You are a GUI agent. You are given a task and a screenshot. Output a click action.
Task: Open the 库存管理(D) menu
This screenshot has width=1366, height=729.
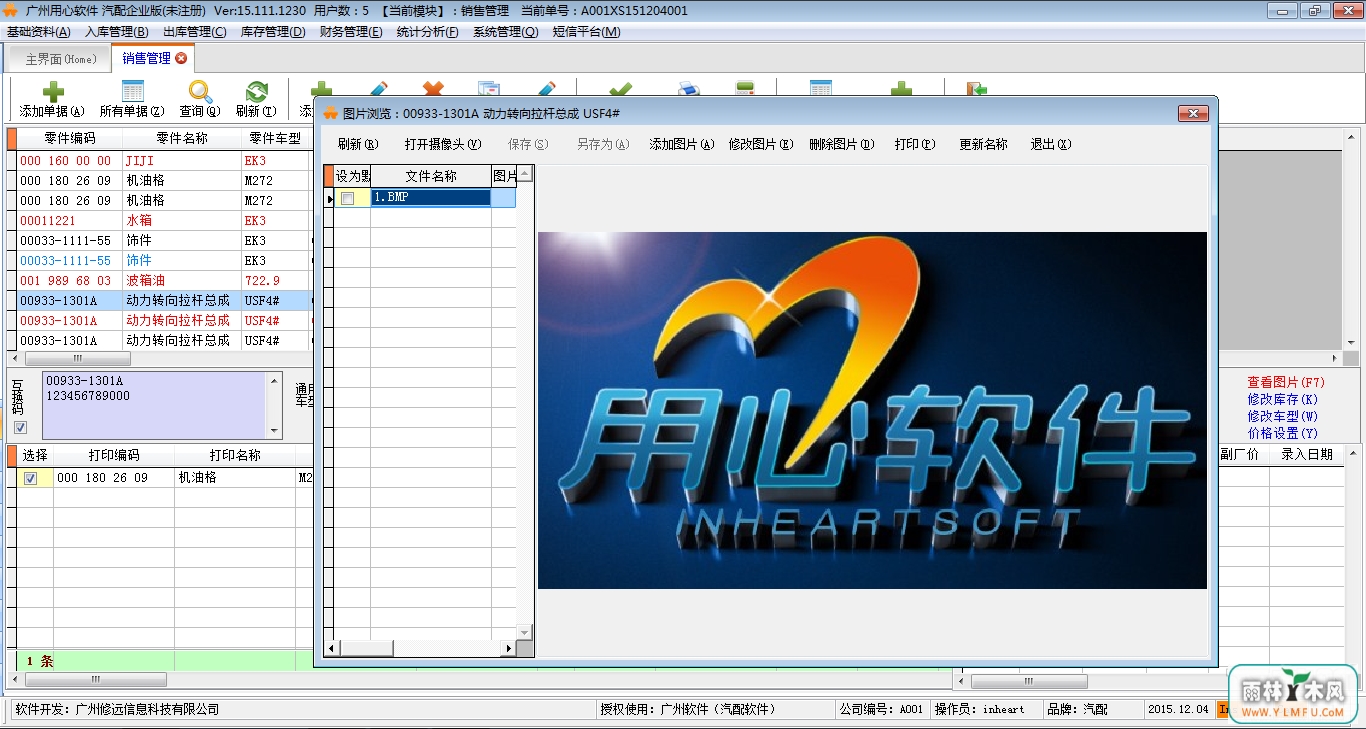[273, 32]
